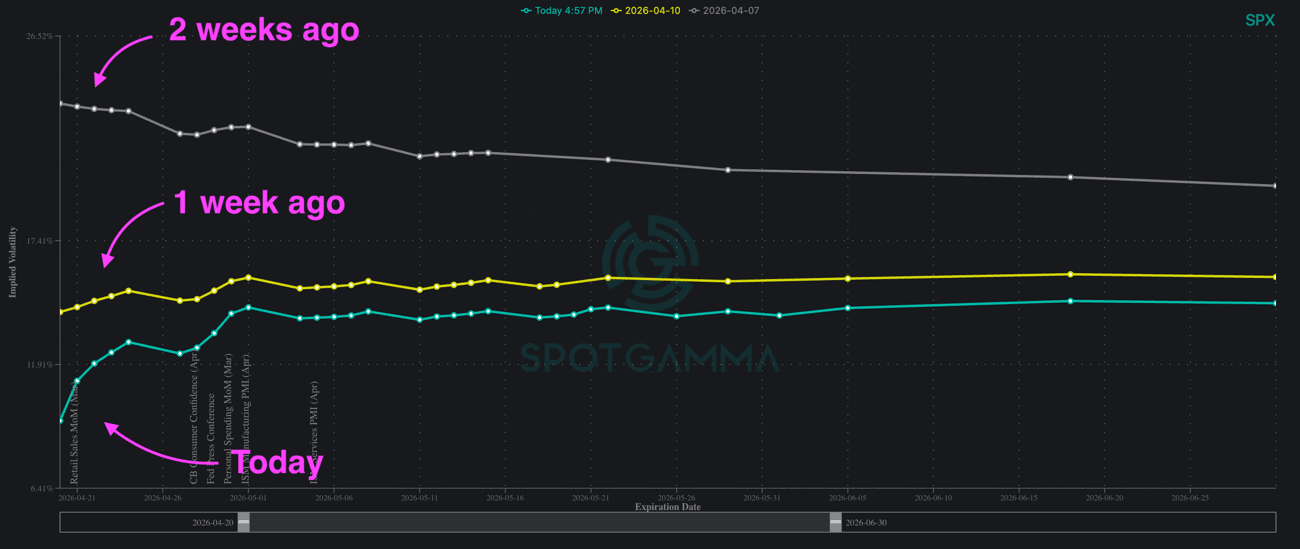Click the SPX ticker label

(1259, 20)
